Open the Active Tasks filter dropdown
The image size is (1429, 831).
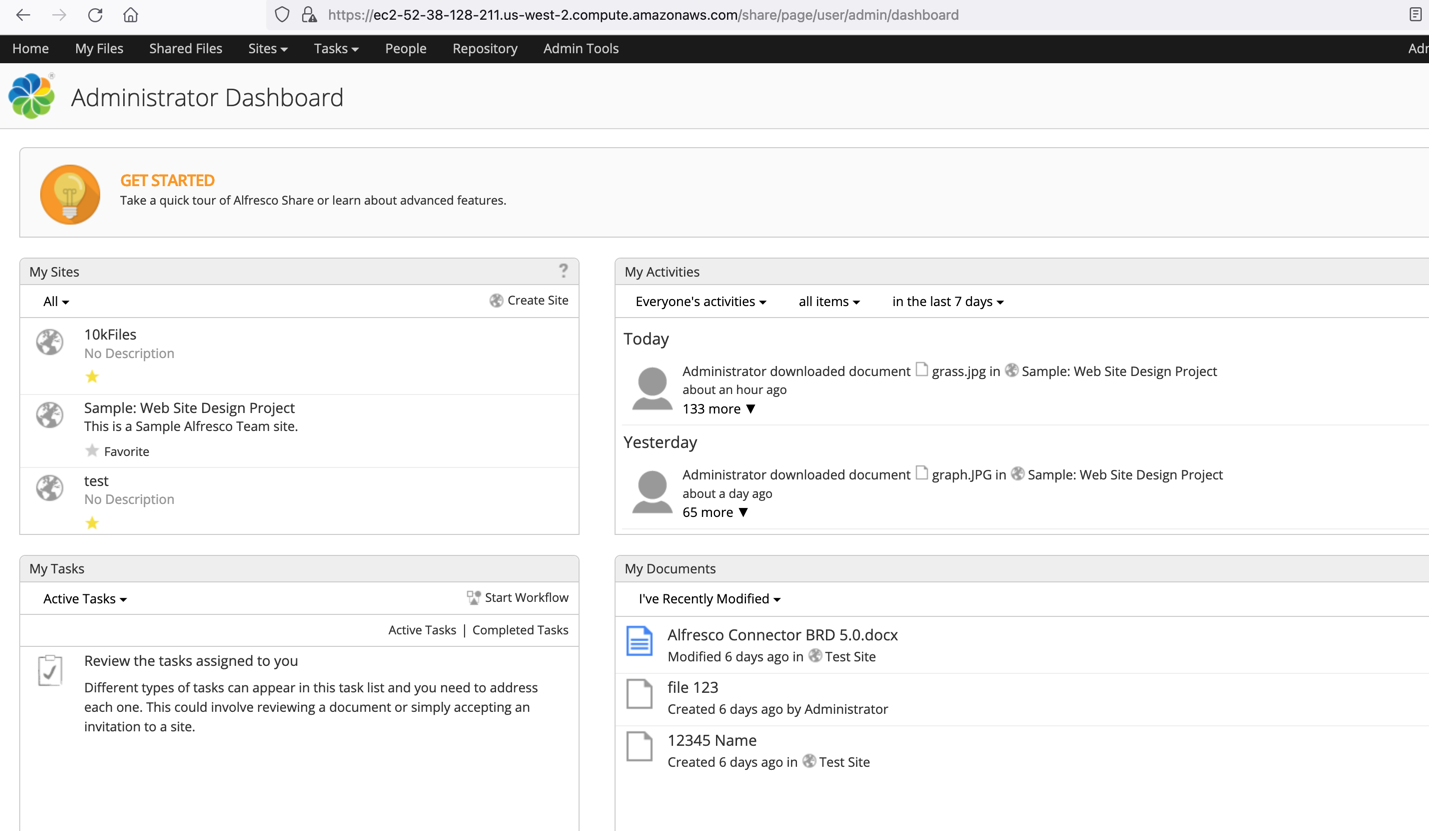(85, 599)
